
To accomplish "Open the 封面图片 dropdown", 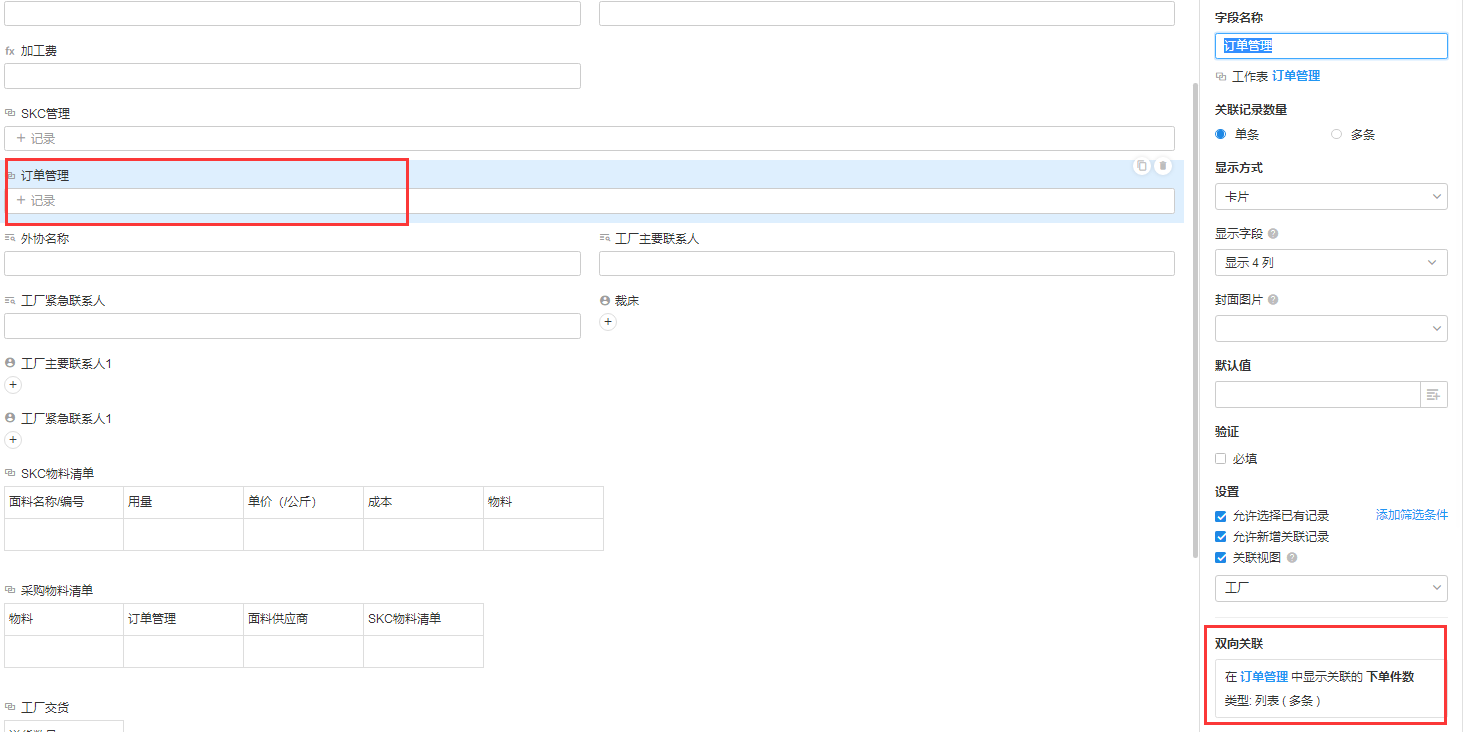I will [1331, 329].
